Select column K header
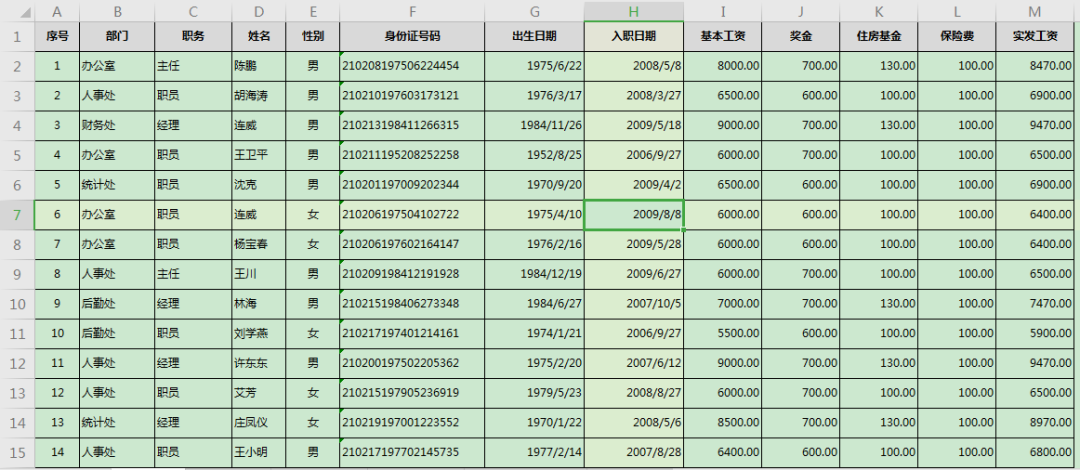 (x=879, y=11)
